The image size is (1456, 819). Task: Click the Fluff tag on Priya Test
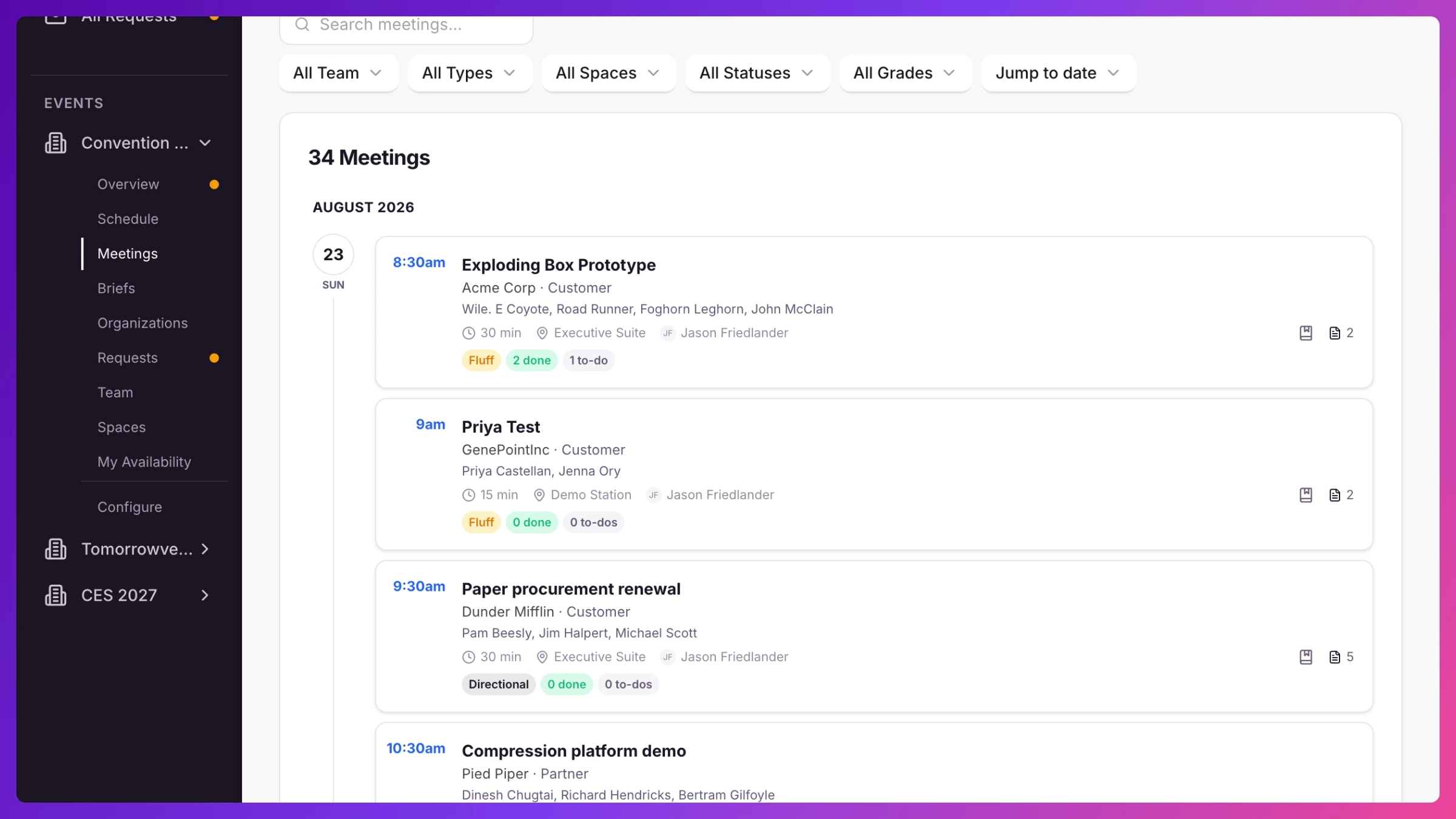coord(481,522)
